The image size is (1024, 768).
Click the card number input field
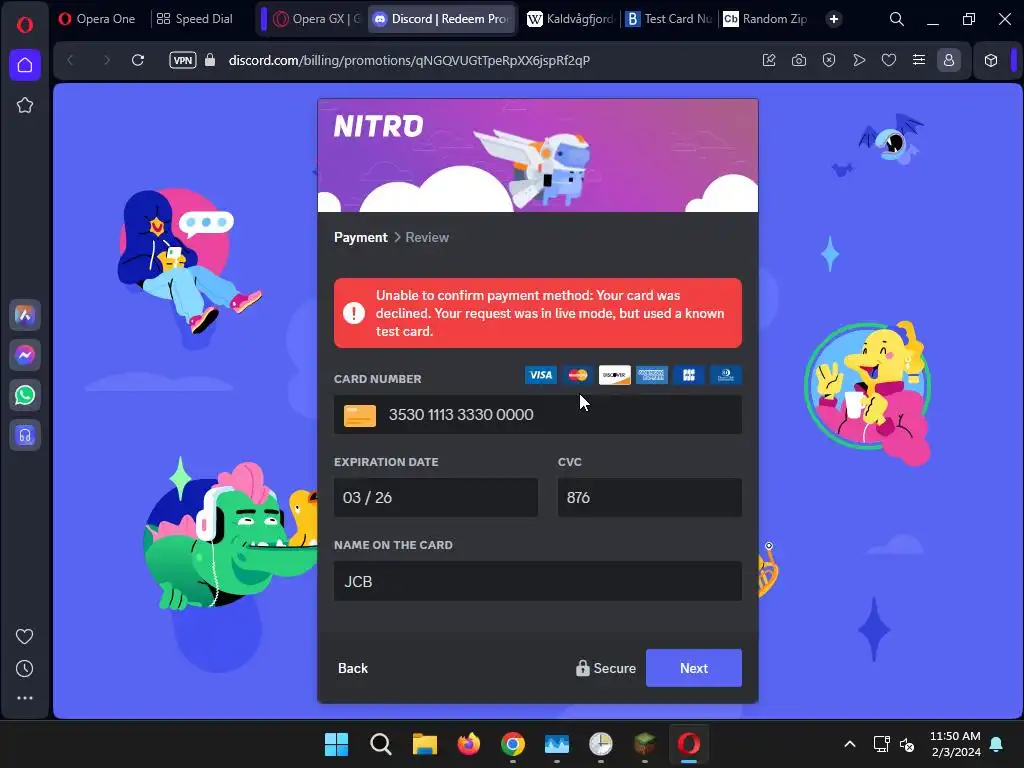[537, 415]
